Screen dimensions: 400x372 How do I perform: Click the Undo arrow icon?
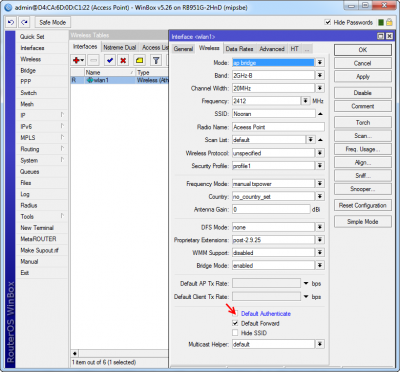click(x=11, y=23)
